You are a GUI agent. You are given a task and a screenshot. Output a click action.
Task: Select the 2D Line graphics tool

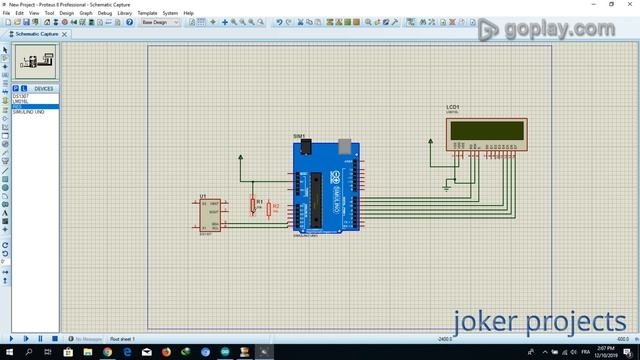click(5, 171)
